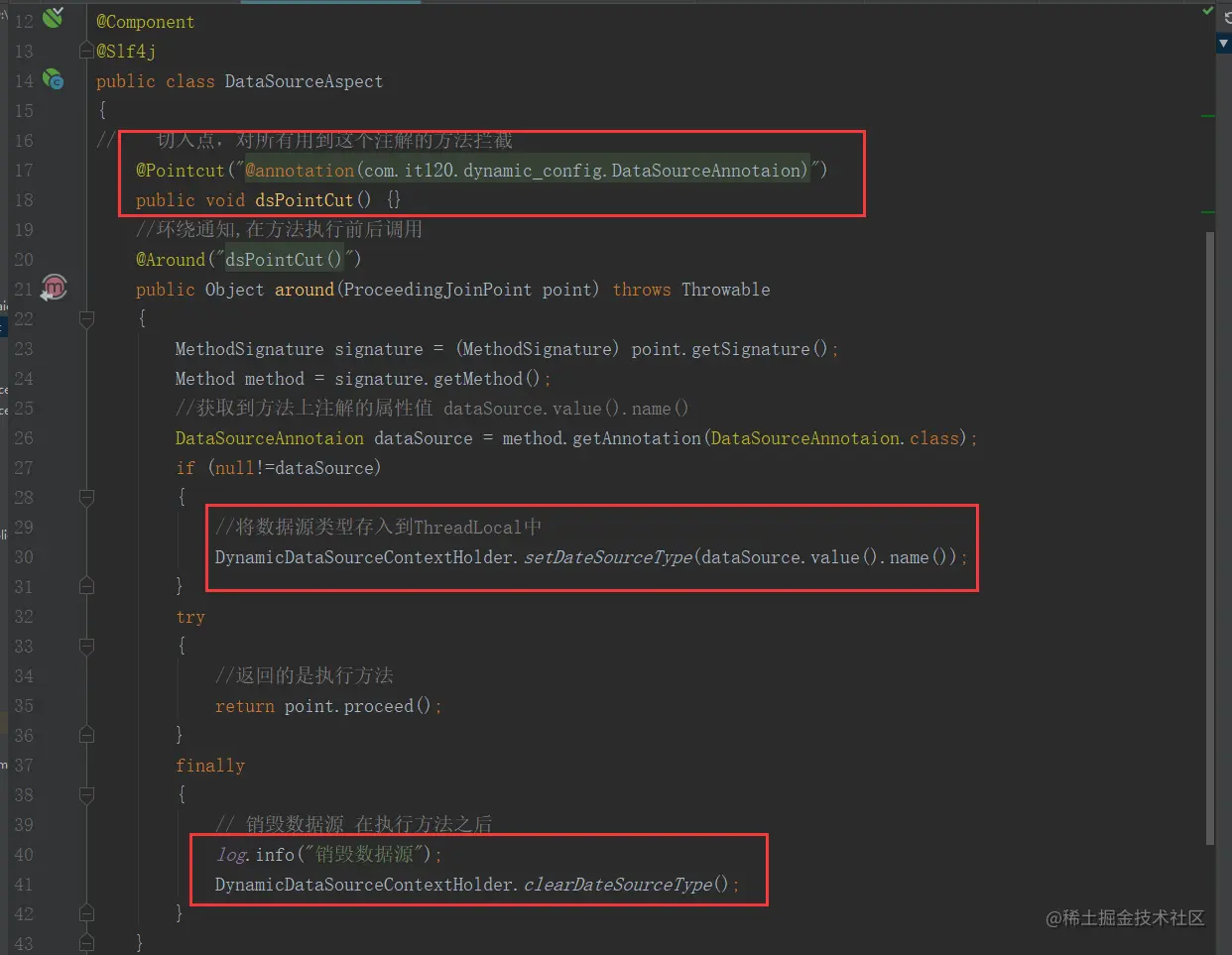The width and height of the screenshot is (1232, 955).
Task: Click the try keyword
Action: pyautogui.click(x=190, y=617)
